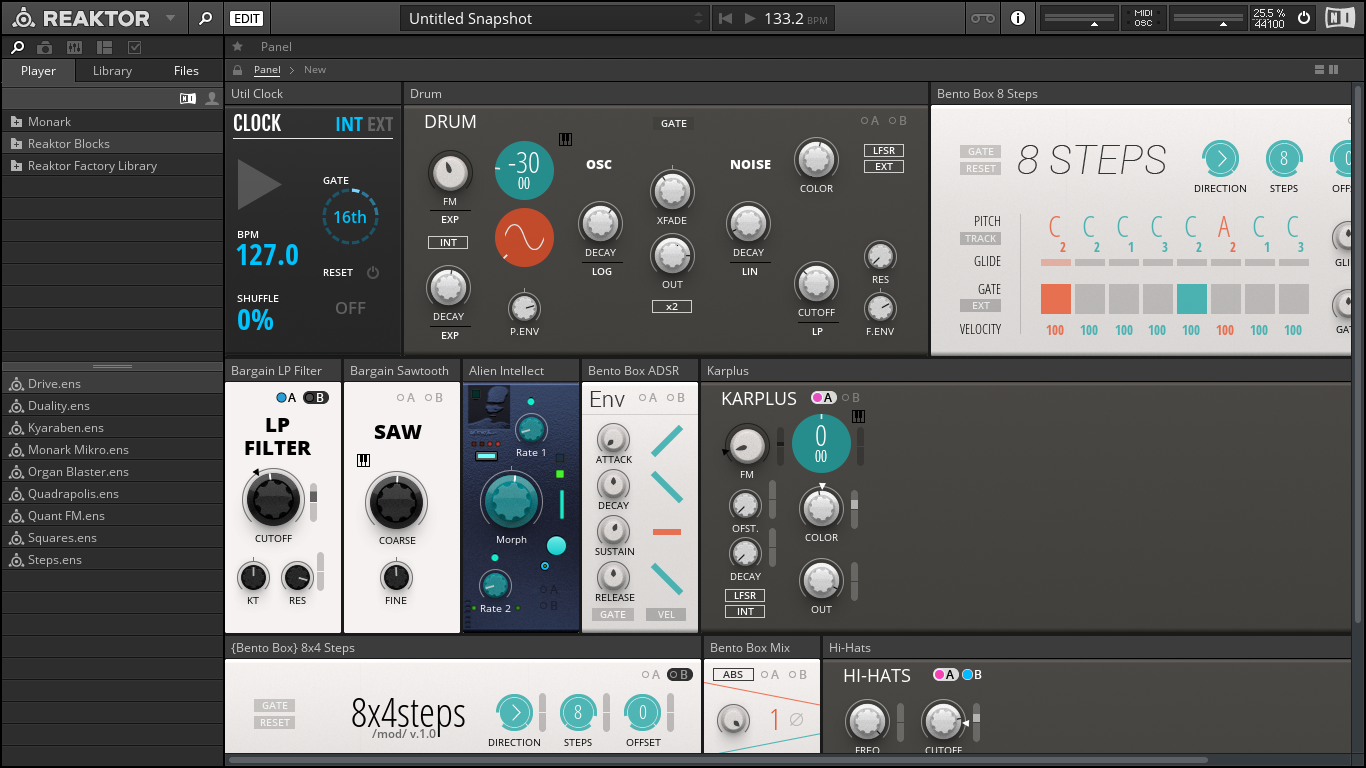Select the horizontal rows panel layout icon
Image resolution: width=1366 pixels, height=768 pixels.
click(x=1319, y=70)
